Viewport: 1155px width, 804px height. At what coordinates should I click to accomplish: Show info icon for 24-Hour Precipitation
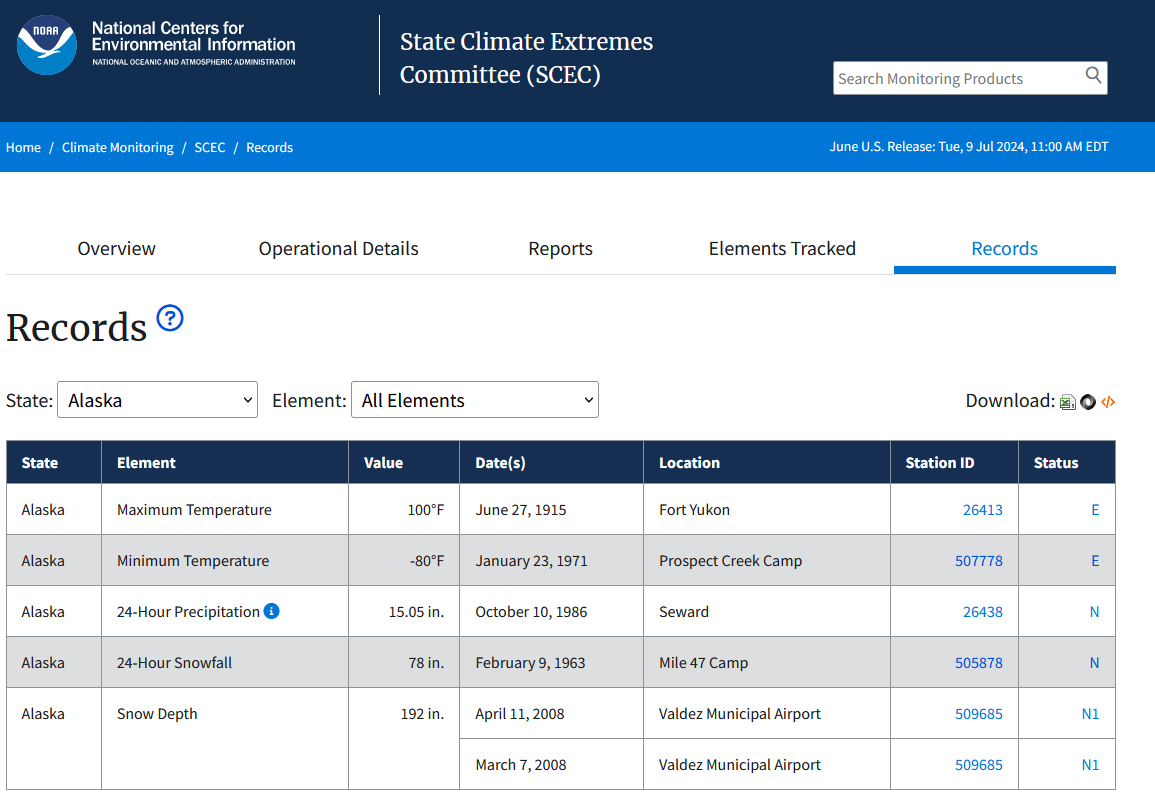(x=272, y=611)
